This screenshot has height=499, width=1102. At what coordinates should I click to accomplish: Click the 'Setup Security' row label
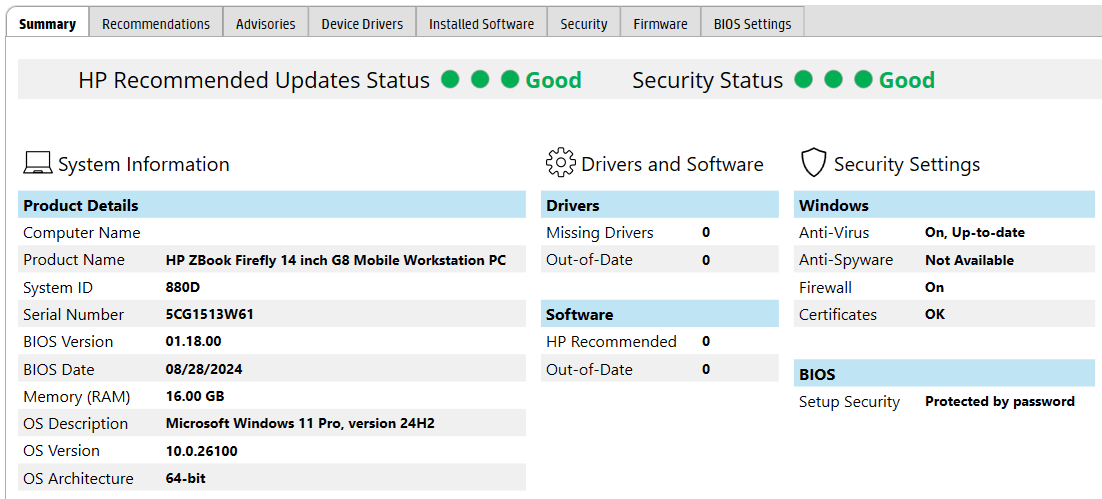(x=849, y=402)
